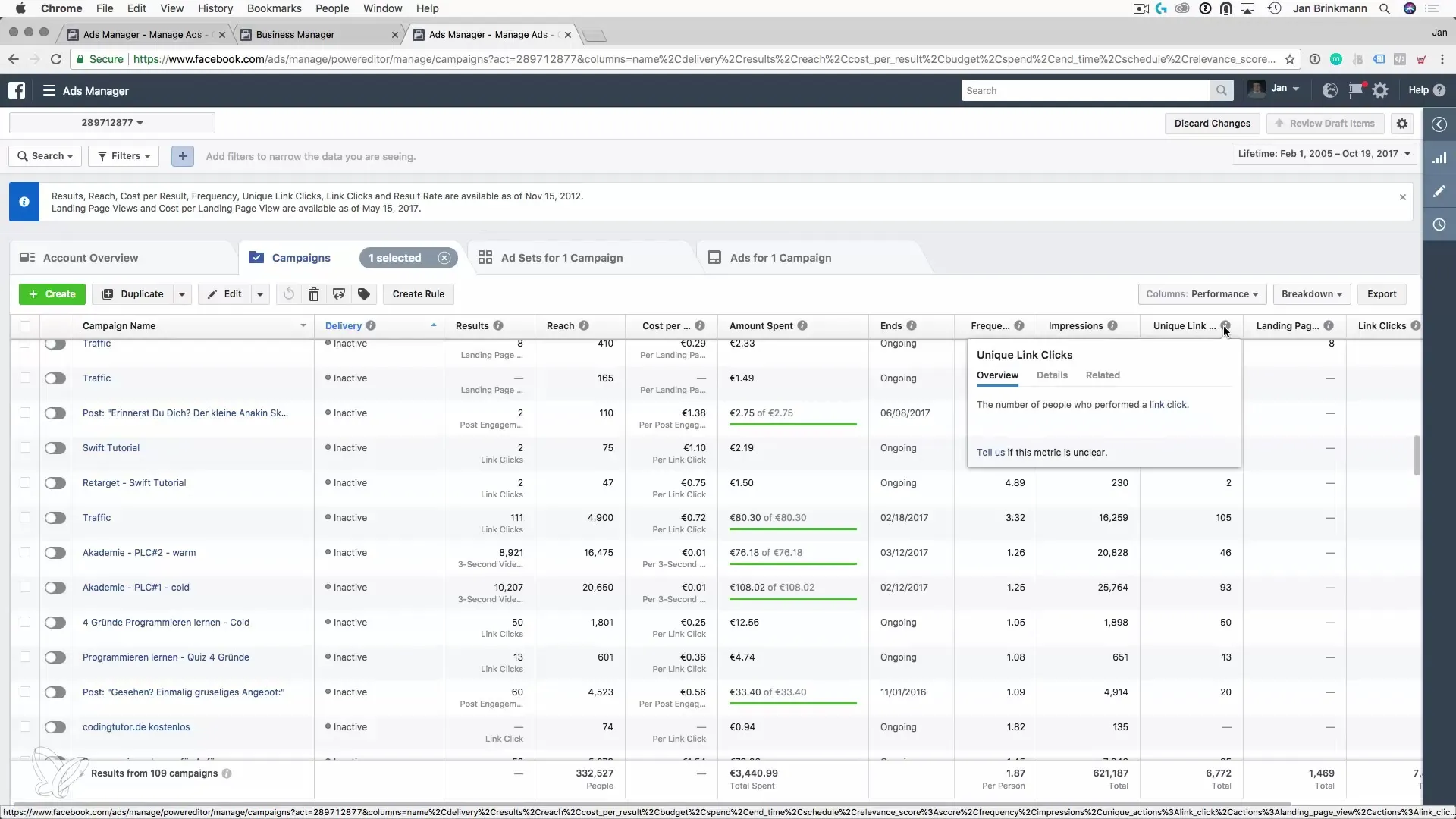This screenshot has height=819, width=1456.
Task: Click the browser reload button
Action: pyautogui.click(x=56, y=59)
